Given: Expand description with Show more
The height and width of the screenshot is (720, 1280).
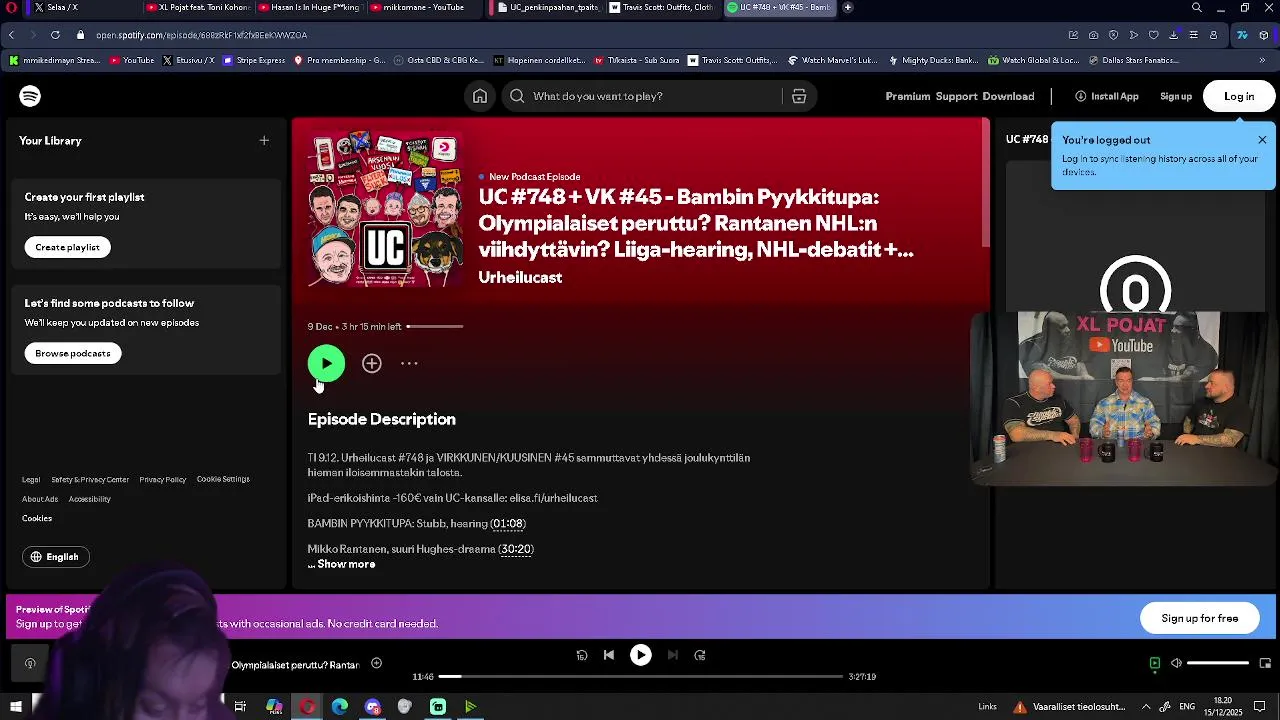Looking at the screenshot, I should [346, 564].
